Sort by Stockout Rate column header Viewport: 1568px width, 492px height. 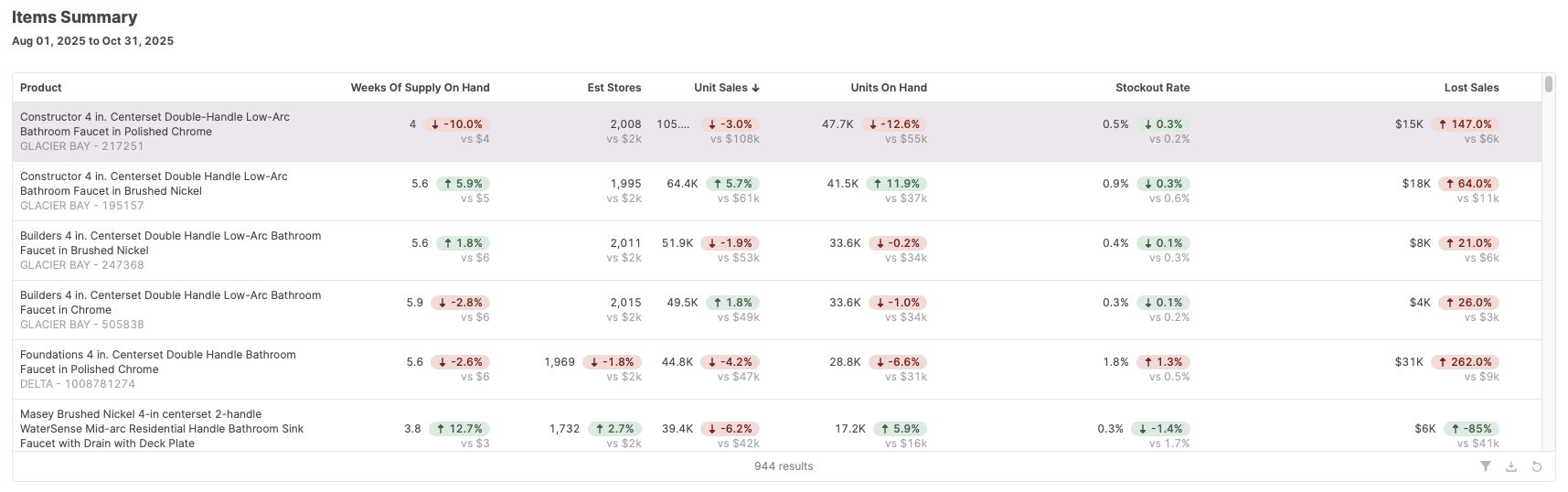tap(1152, 88)
